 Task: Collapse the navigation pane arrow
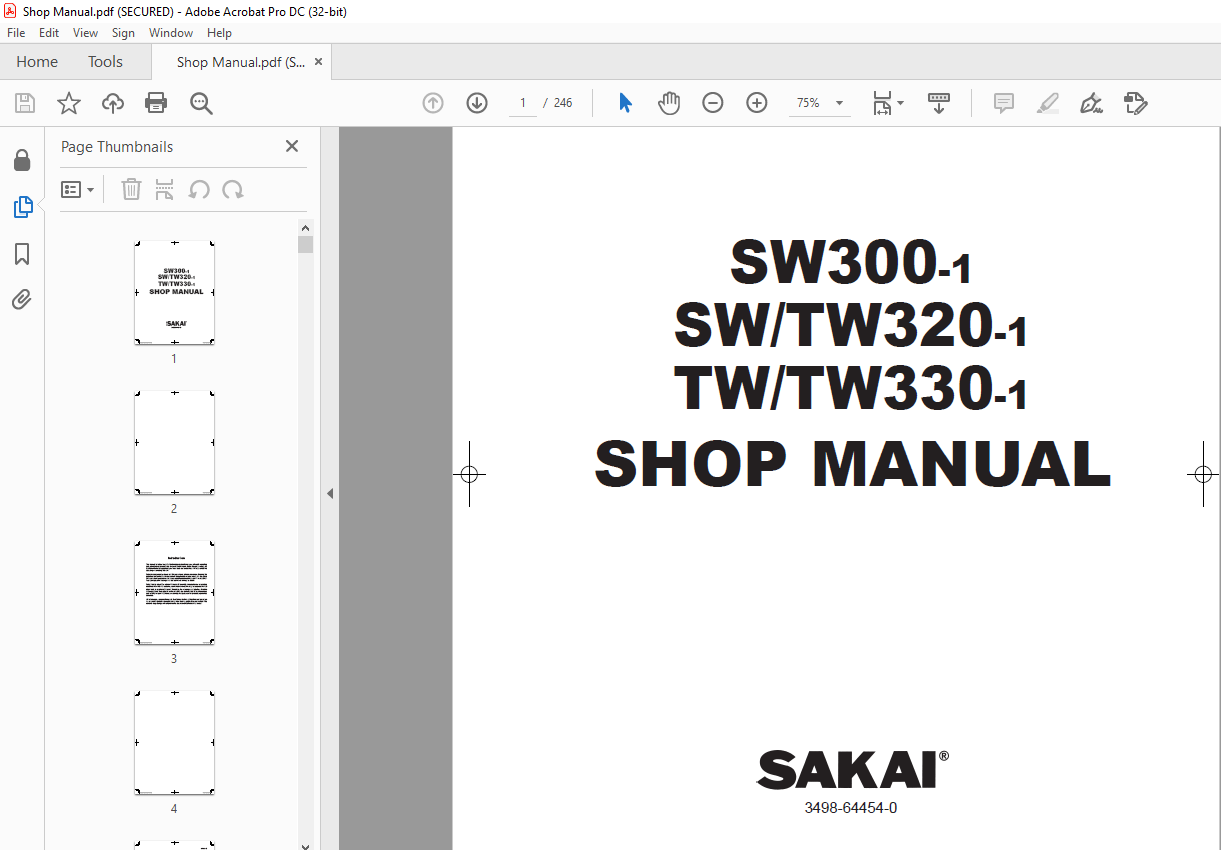tap(330, 493)
